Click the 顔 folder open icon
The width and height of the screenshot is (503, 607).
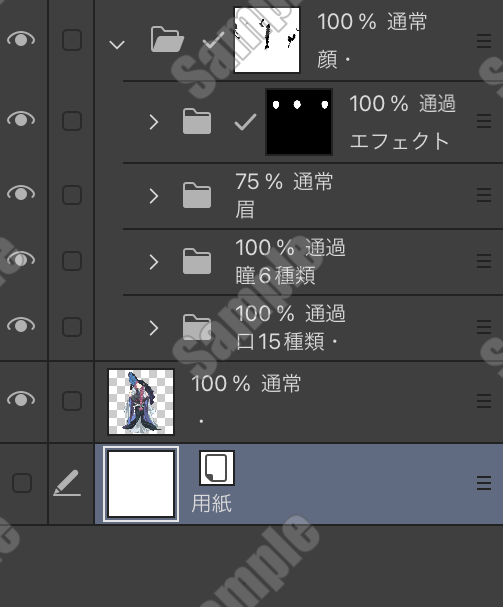point(167,39)
